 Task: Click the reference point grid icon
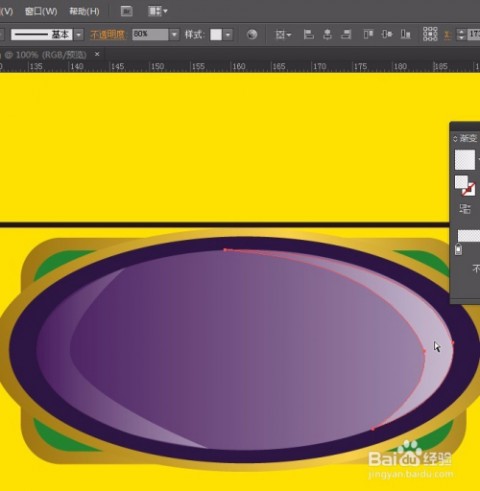point(430,34)
